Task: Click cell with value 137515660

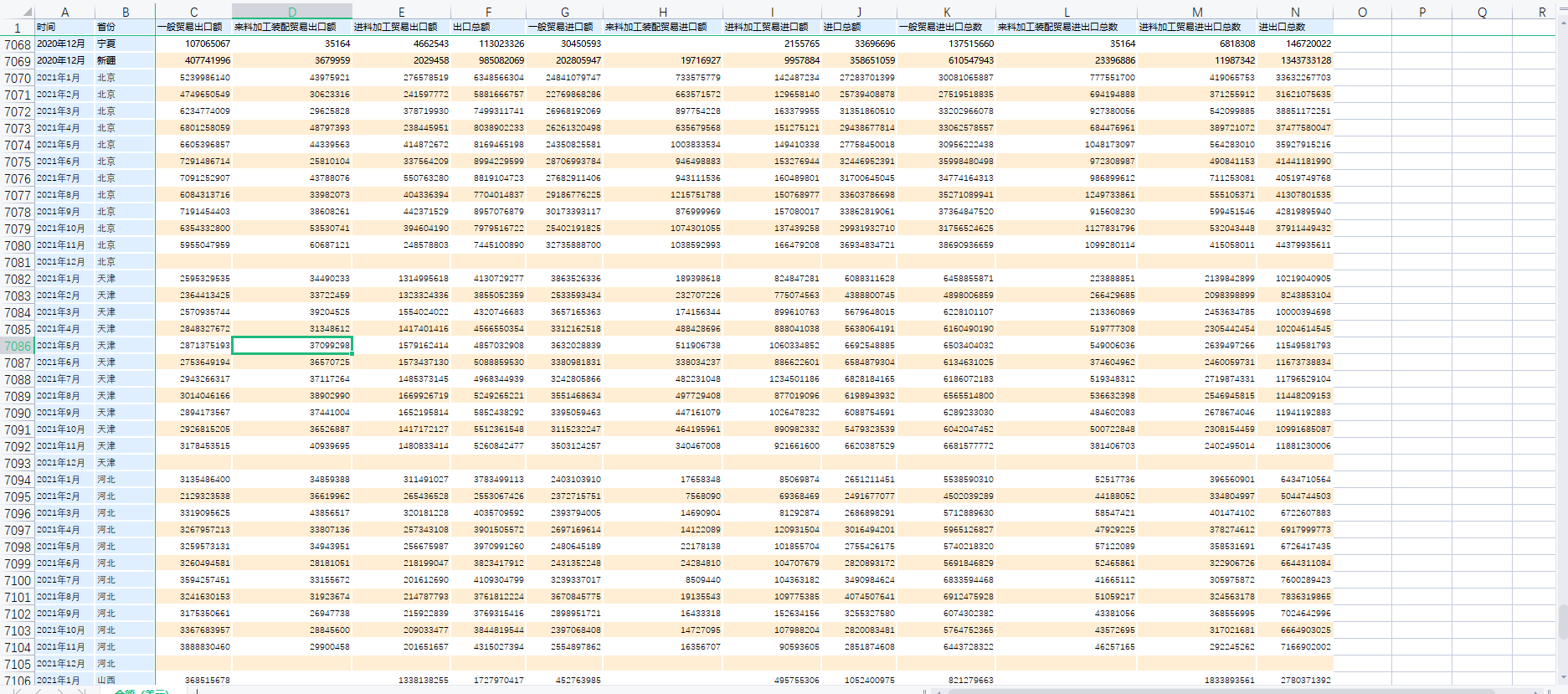Action: tap(946, 44)
